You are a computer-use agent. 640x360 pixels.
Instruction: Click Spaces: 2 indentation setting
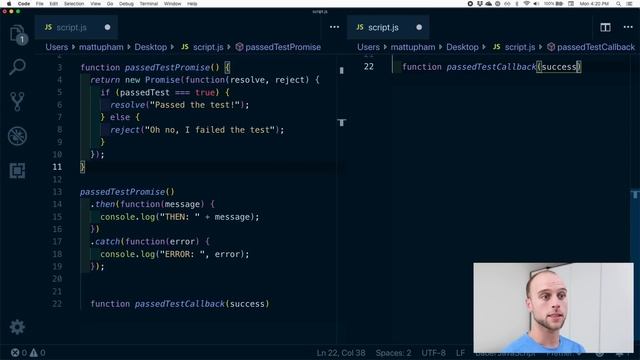(x=393, y=353)
